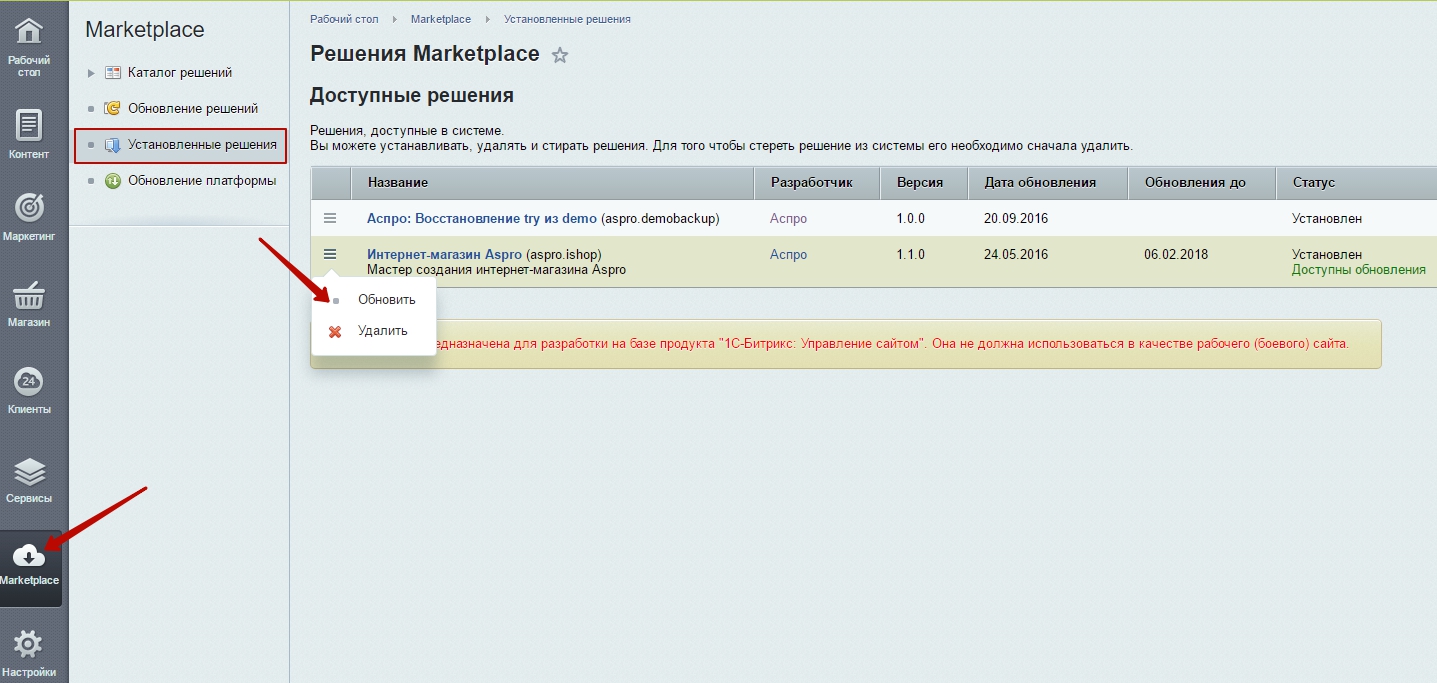Select Установленные решения in sidebar
This screenshot has height=683, width=1437.
point(202,145)
